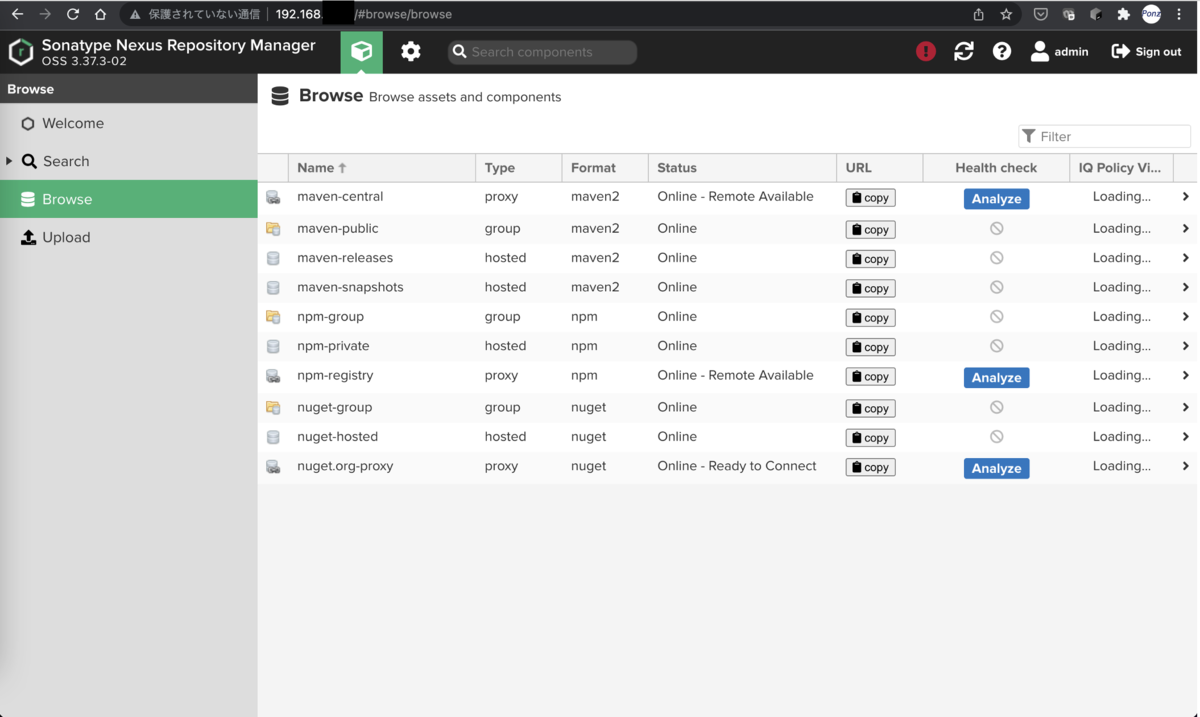Open the nuget-group repository name
The height and width of the screenshot is (717, 1200).
[334, 407]
